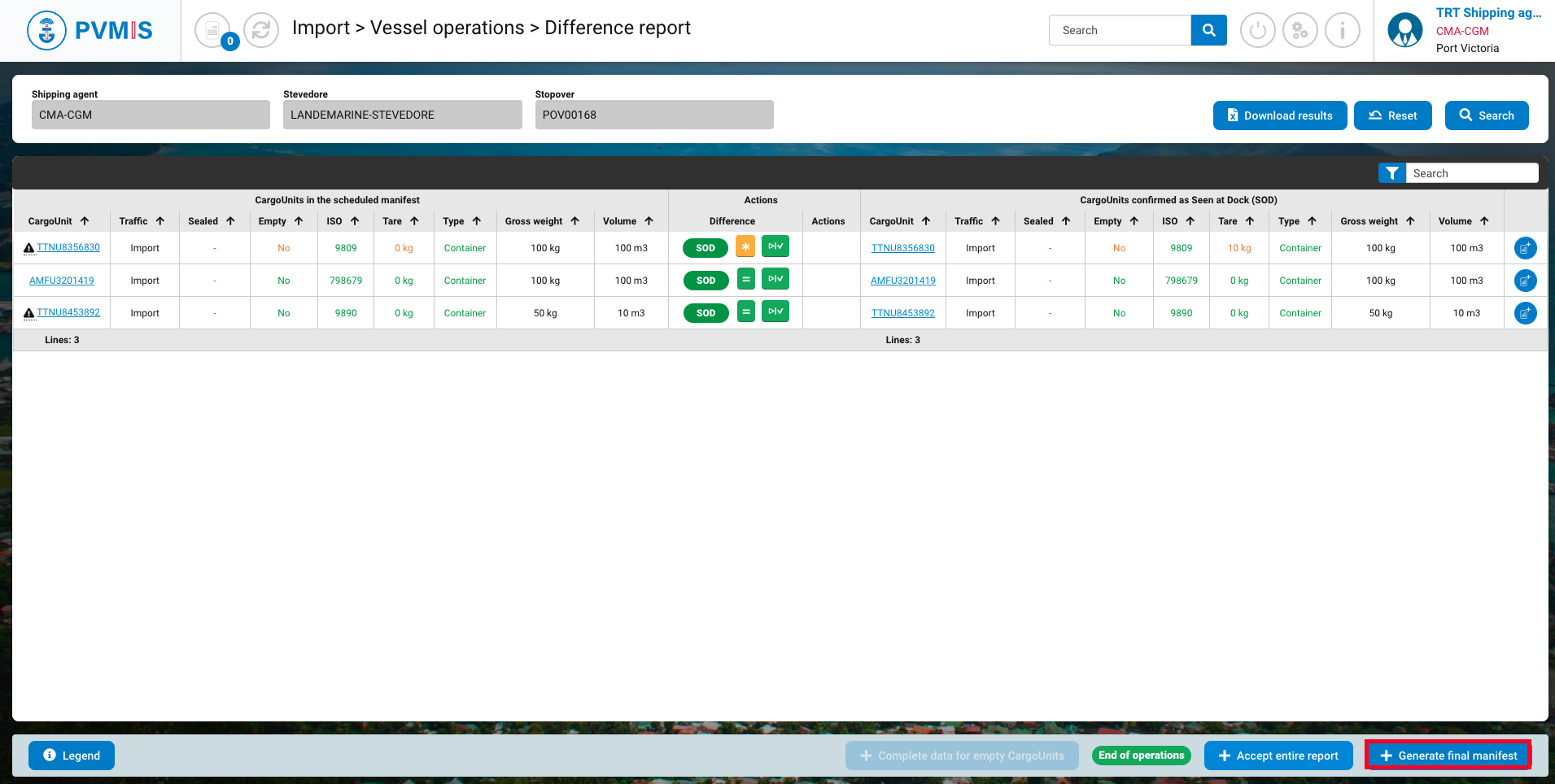
Task: Toggle the SOD pill in the first row
Action: point(705,248)
